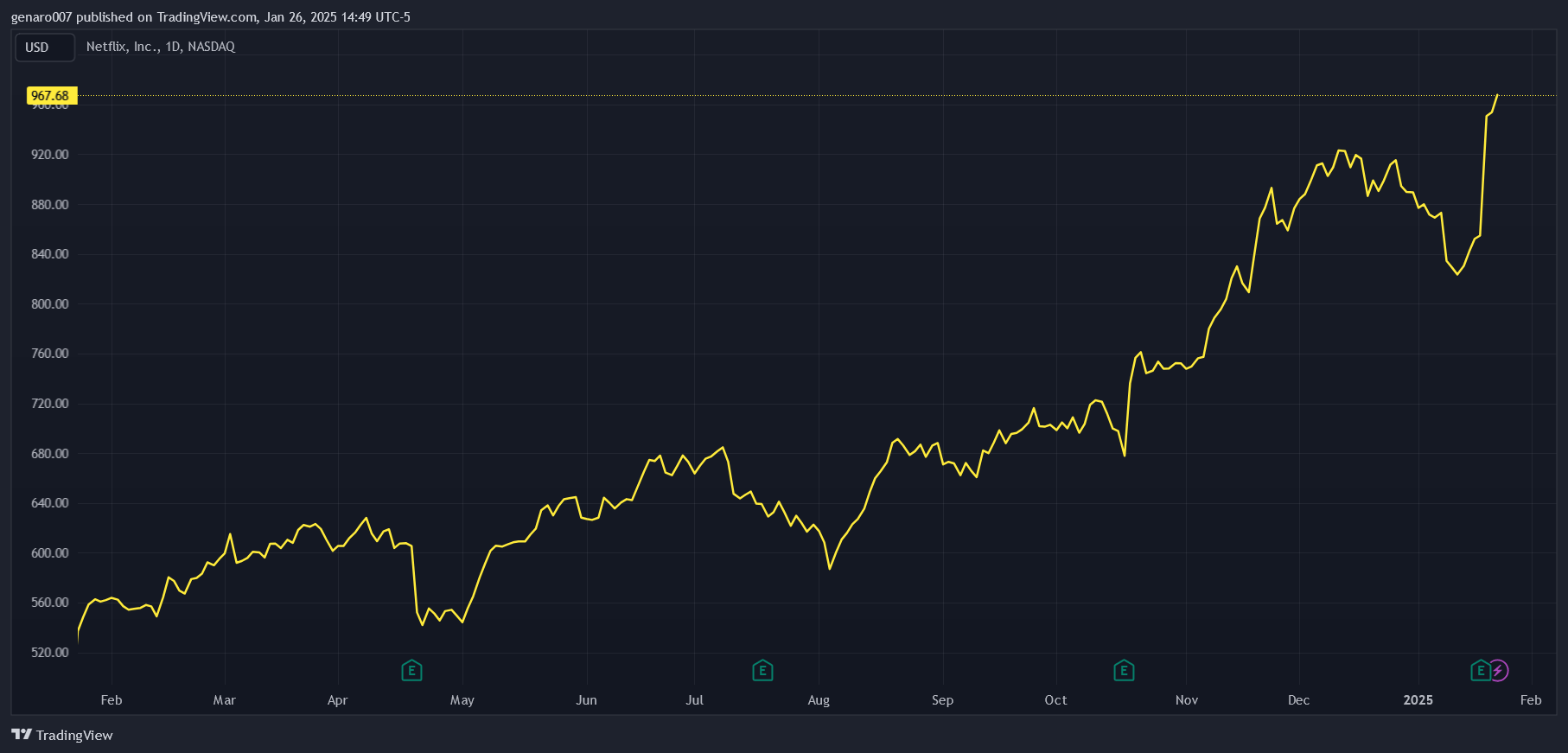1568x753 pixels.
Task: Open the TradingView link at bottom left
Action: 62,735
